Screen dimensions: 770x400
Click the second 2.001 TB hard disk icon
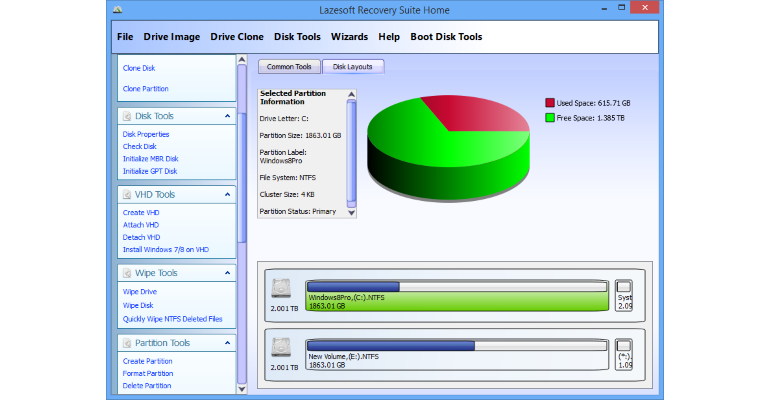click(x=281, y=347)
